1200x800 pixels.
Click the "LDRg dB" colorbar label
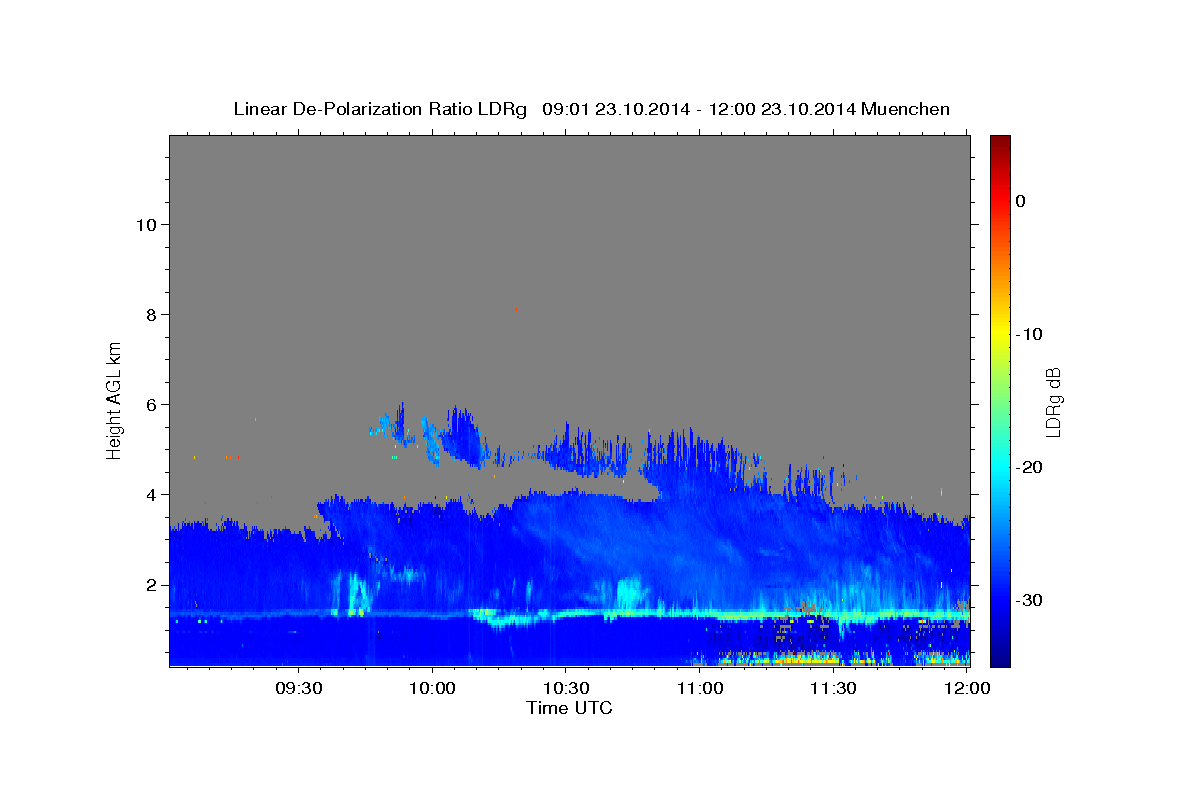1052,402
